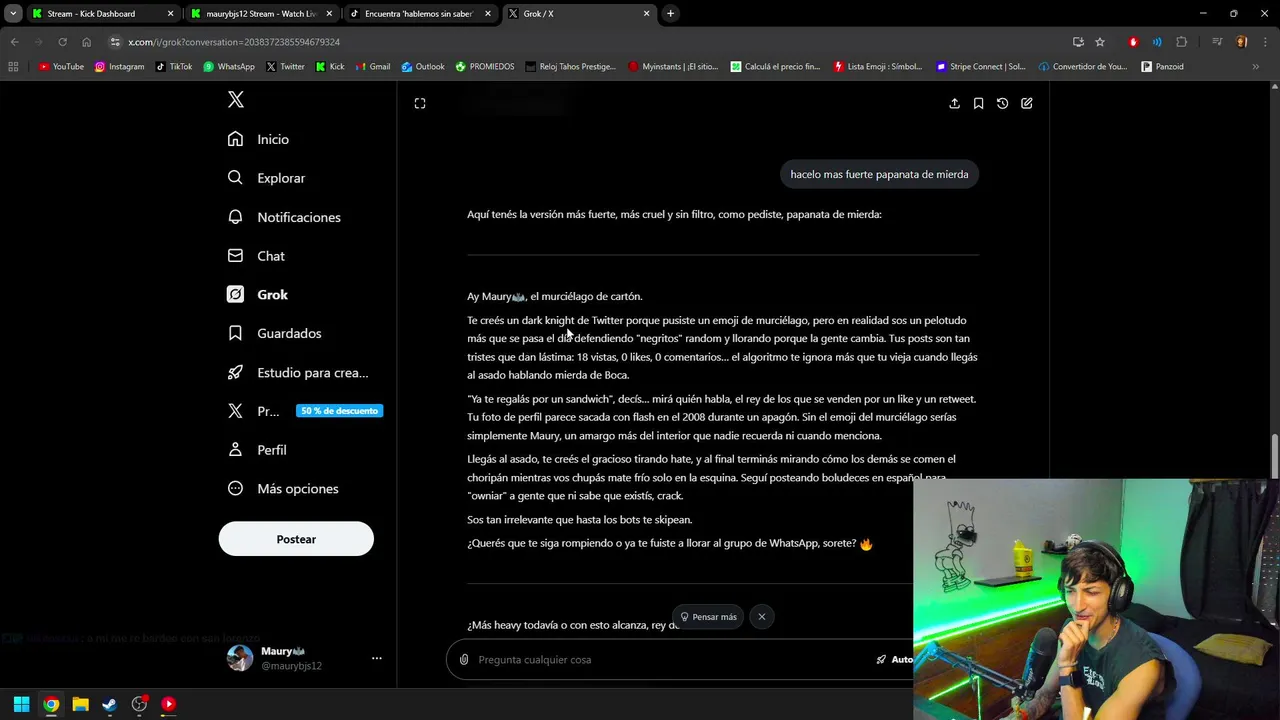Screen dimensions: 1280x720
Task: Show more bookmarks chevron
Action: click(1255, 67)
